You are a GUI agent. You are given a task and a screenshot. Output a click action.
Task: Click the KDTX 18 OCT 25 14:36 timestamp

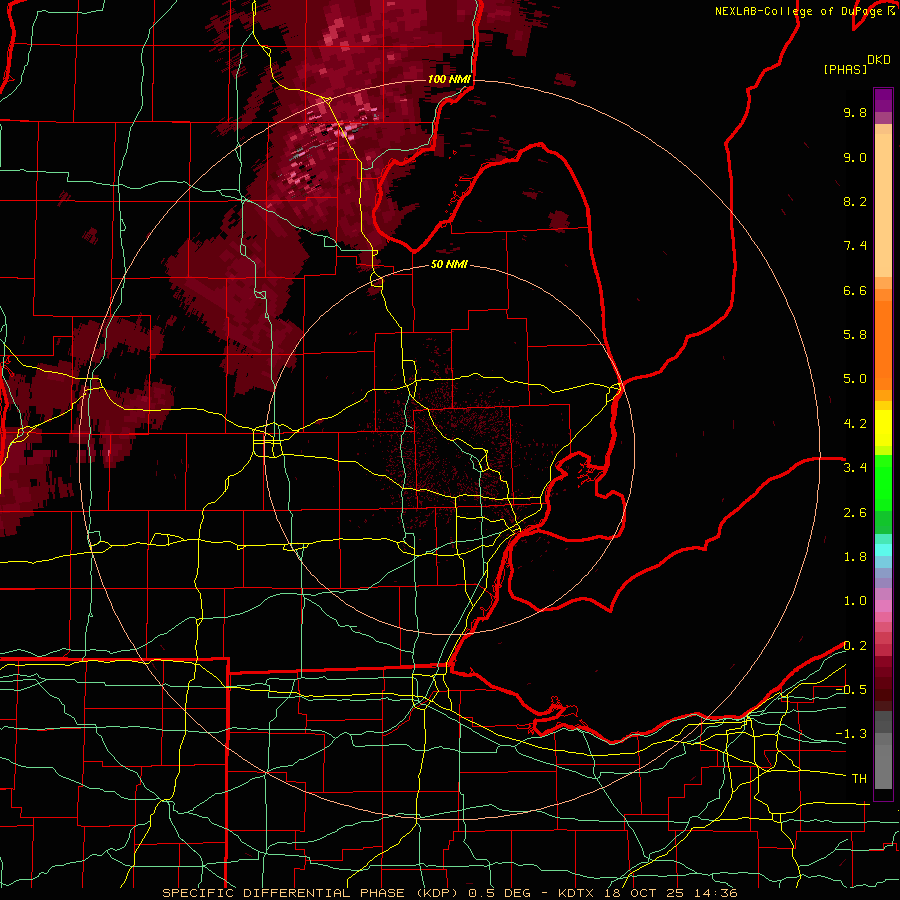(648, 893)
